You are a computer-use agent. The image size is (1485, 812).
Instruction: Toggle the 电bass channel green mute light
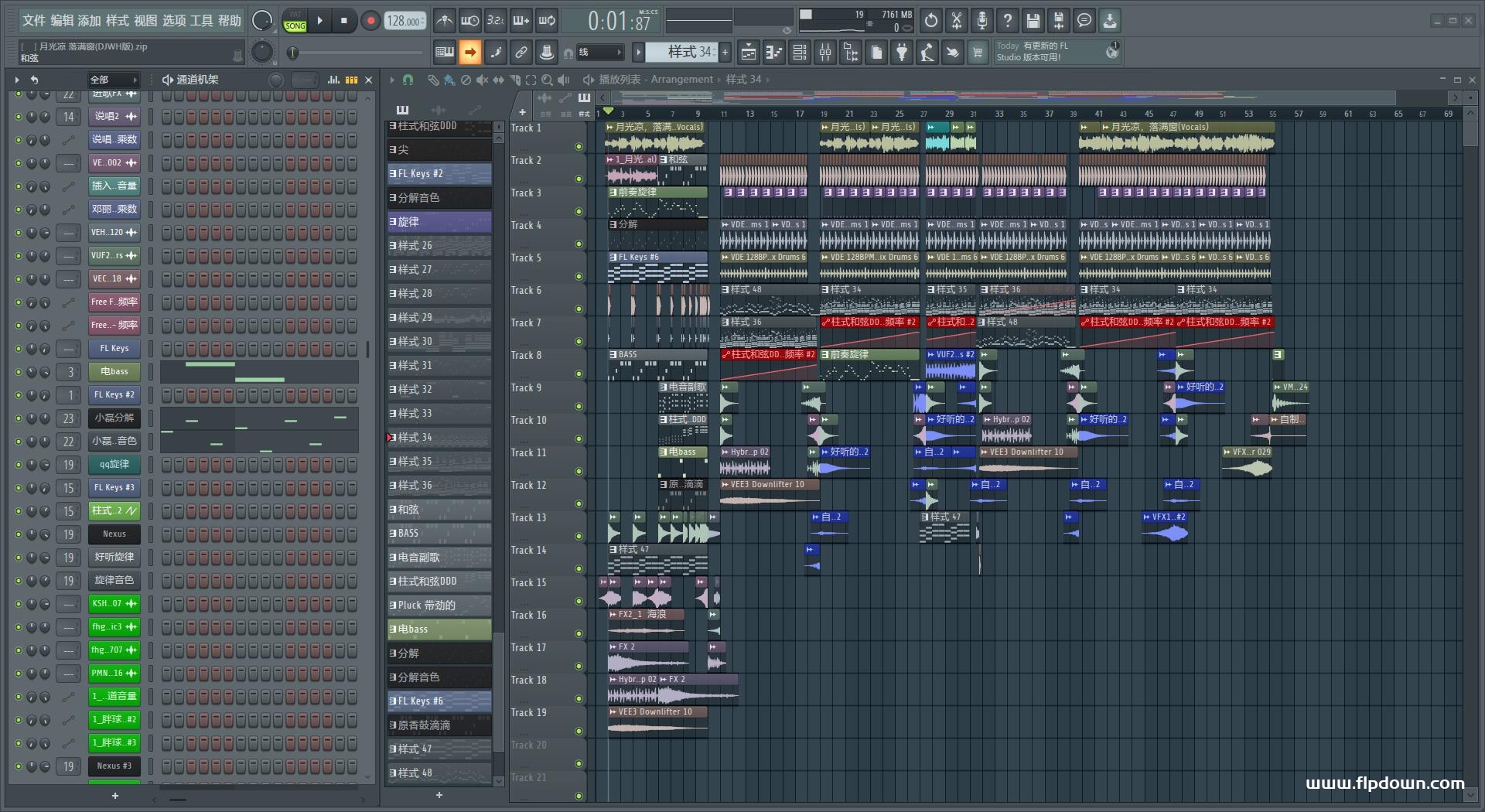click(19, 372)
